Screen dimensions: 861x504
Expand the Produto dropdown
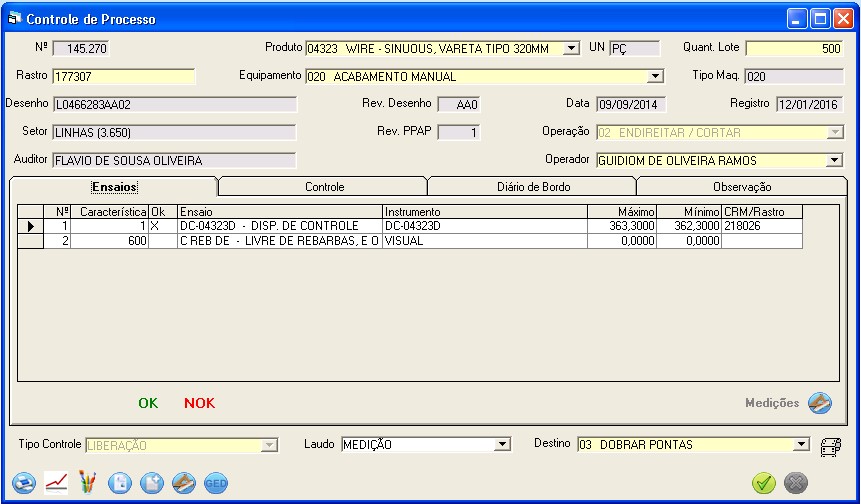point(571,48)
